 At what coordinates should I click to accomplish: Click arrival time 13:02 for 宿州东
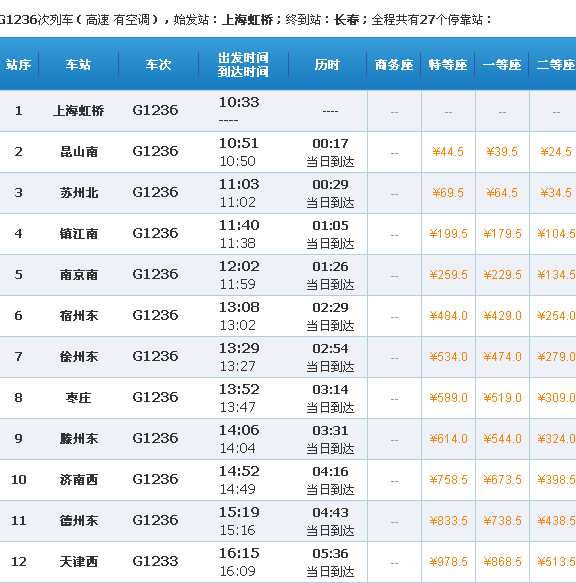[x=238, y=325]
